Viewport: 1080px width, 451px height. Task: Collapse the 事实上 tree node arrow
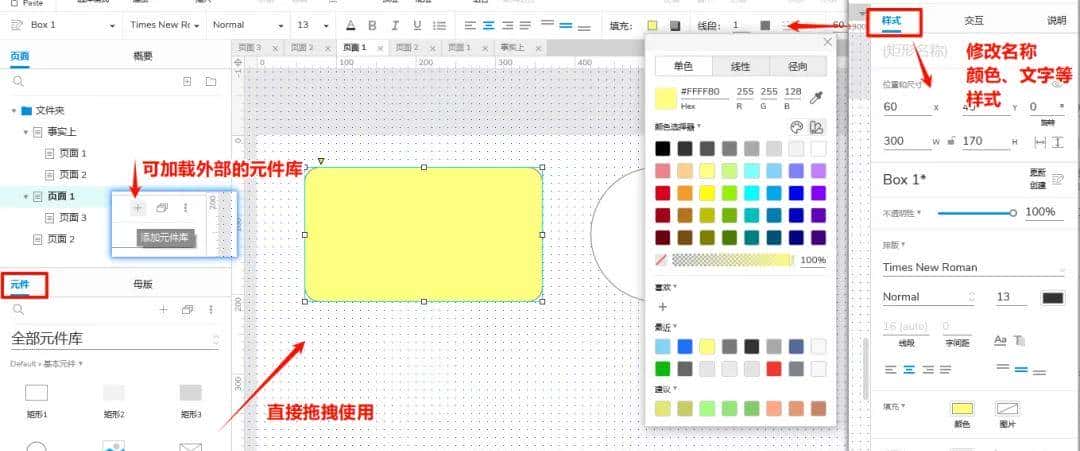26,132
